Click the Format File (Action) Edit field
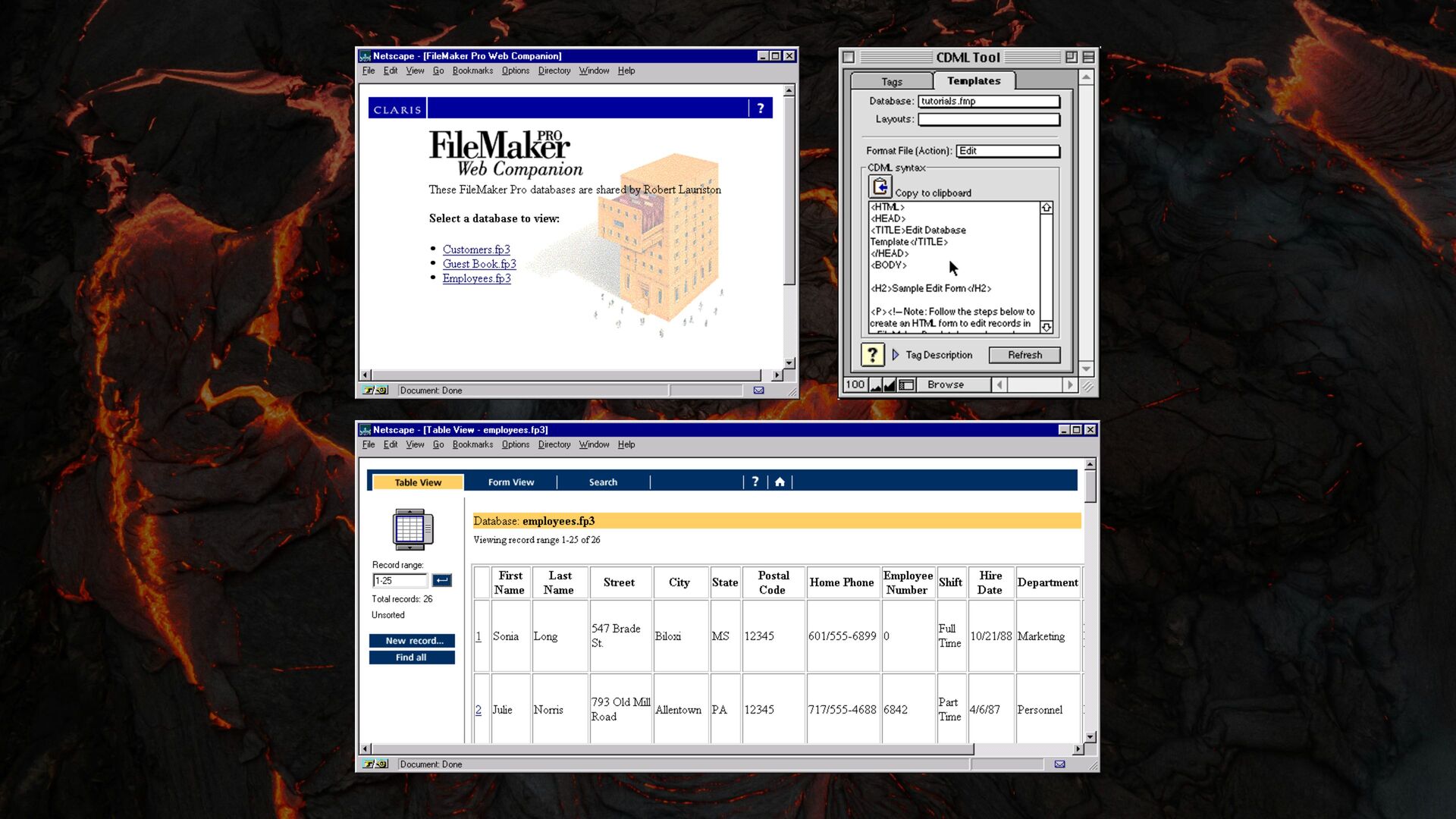 1008,151
